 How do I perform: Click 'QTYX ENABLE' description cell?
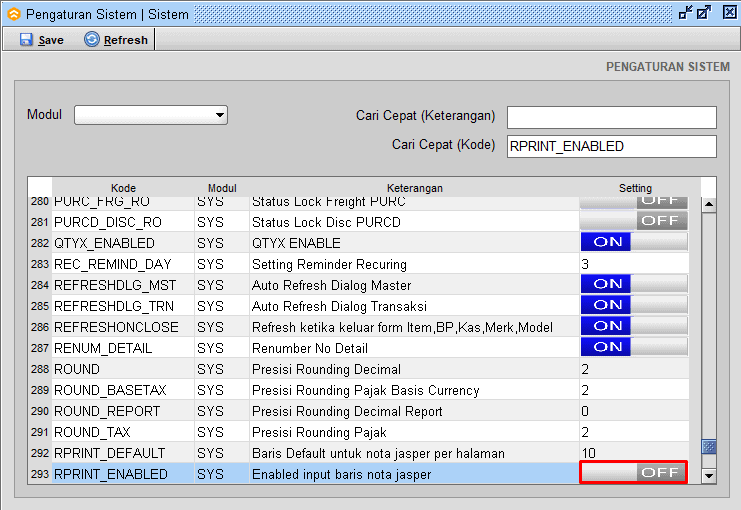(x=414, y=243)
